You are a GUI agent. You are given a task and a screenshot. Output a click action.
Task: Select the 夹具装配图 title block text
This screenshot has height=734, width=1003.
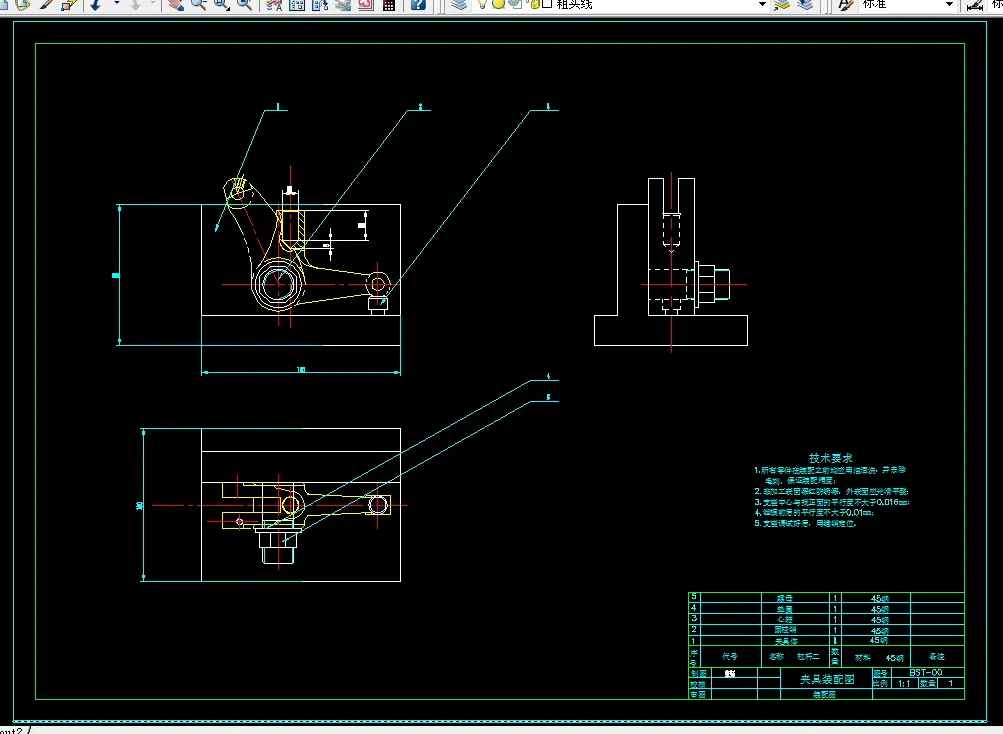click(x=827, y=679)
